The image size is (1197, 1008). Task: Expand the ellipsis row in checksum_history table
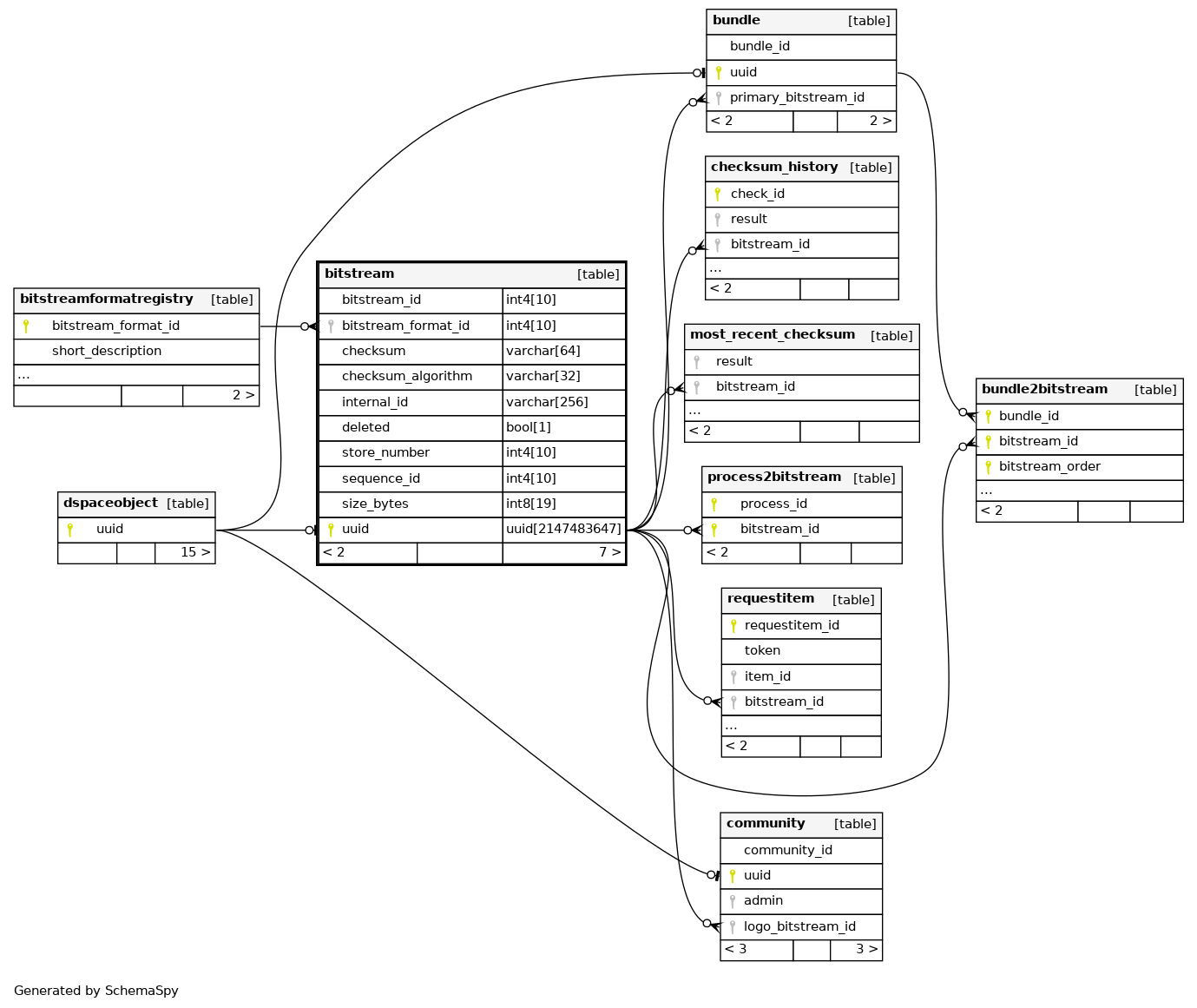(716, 269)
